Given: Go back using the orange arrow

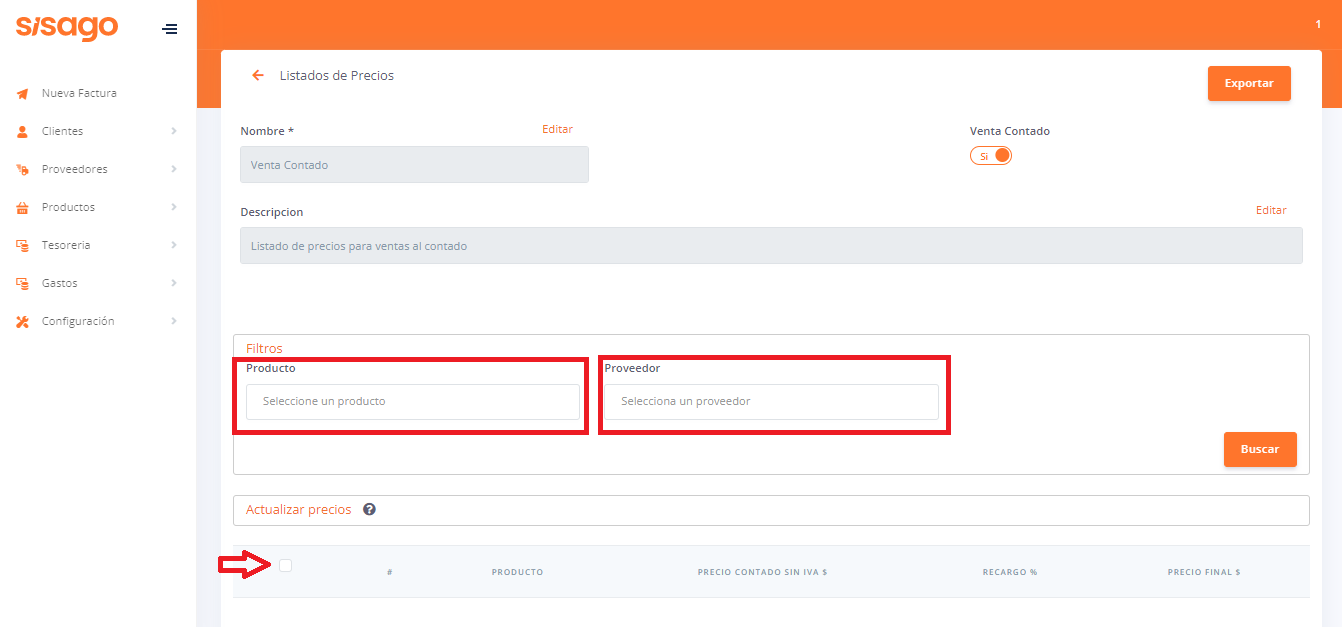Looking at the screenshot, I should pyautogui.click(x=258, y=76).
